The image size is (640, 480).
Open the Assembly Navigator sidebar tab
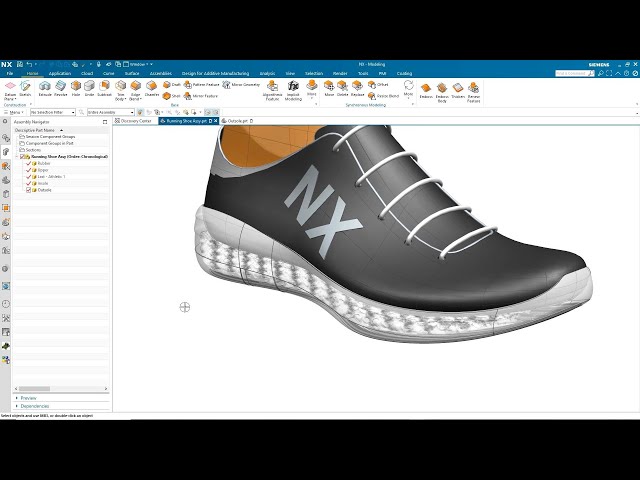point(6,152)
